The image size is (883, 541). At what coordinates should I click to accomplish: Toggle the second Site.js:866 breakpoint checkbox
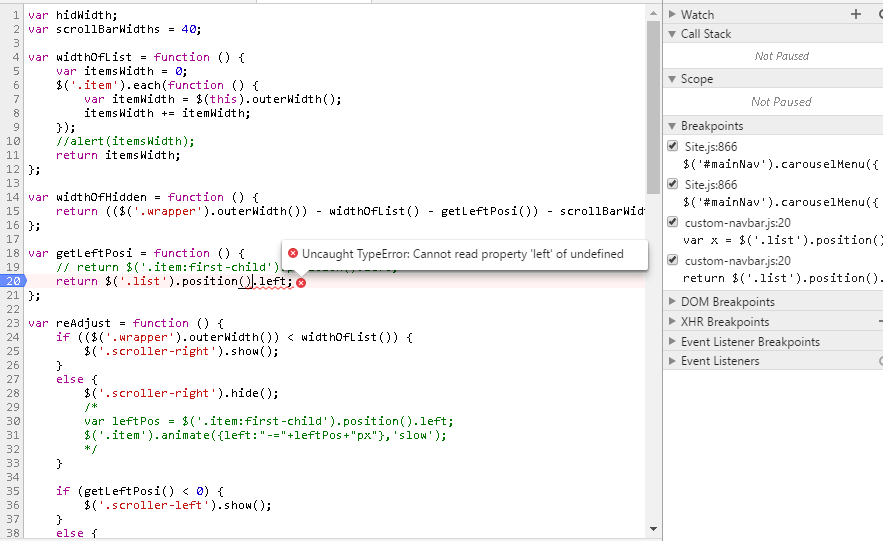click(672, 184)
